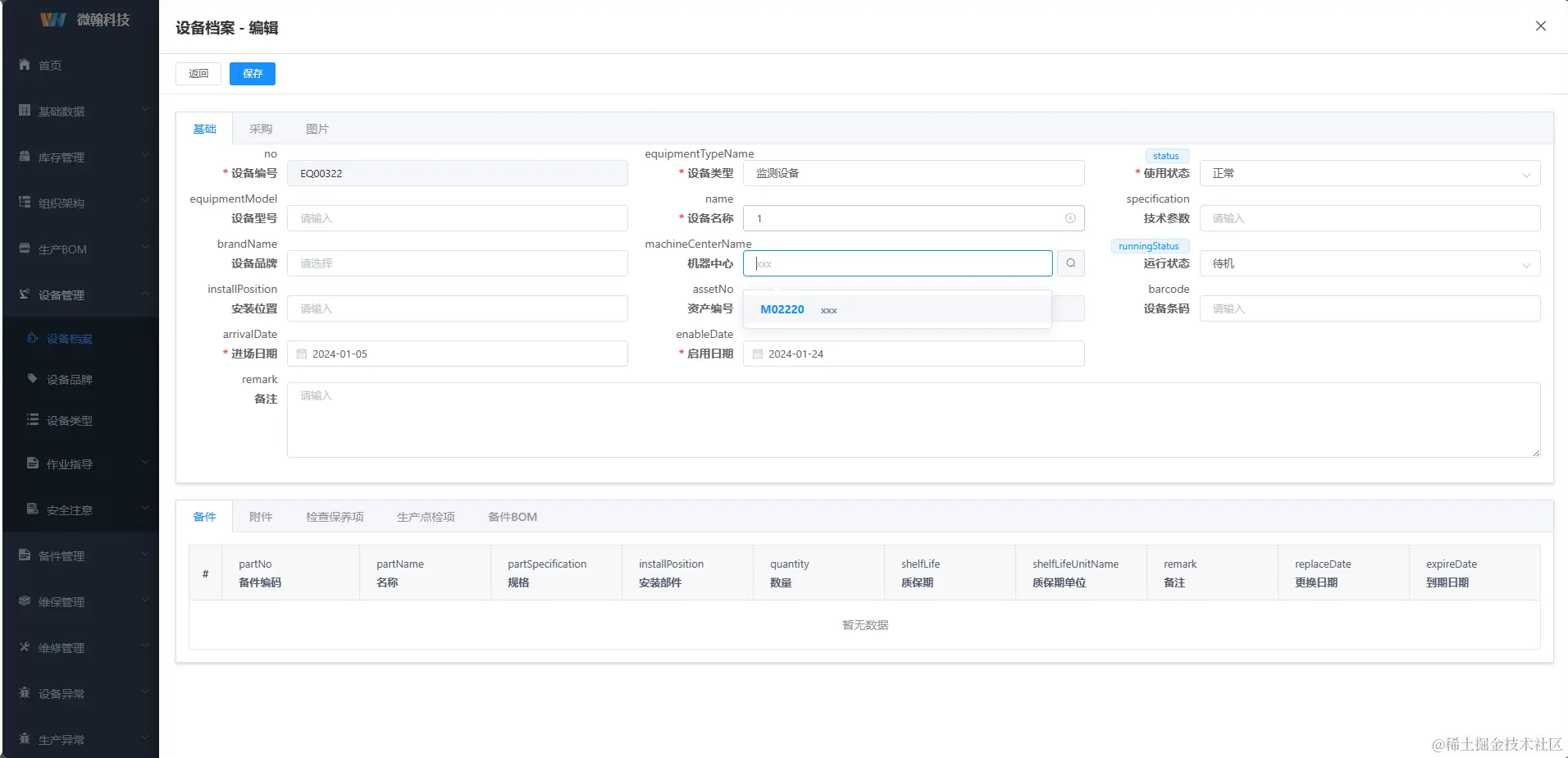
Task: Click the 备注 textarea
Action: [914, 420]
